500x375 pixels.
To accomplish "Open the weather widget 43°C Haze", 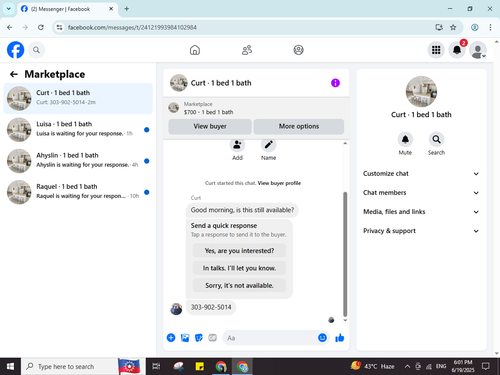I will click(x=373, y=366).
